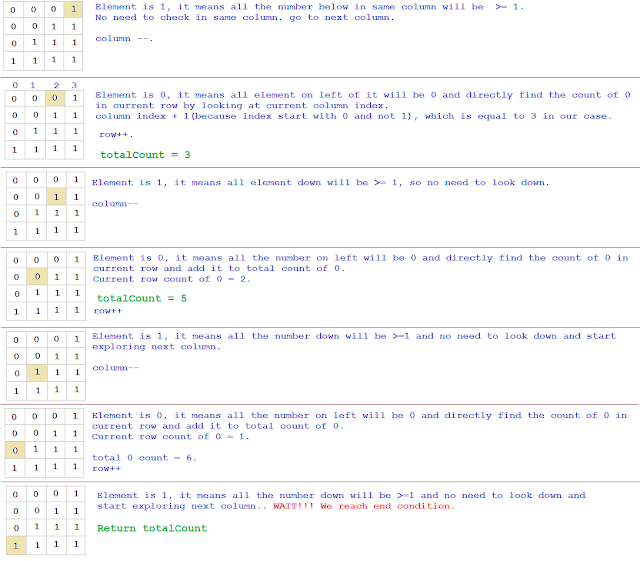Image resolution: width=640 pixels, height=561 pixels.
Task: Click the line 'Current row count of 0 = 2.'
Action: pyautogui.click(x=171, y=279)
